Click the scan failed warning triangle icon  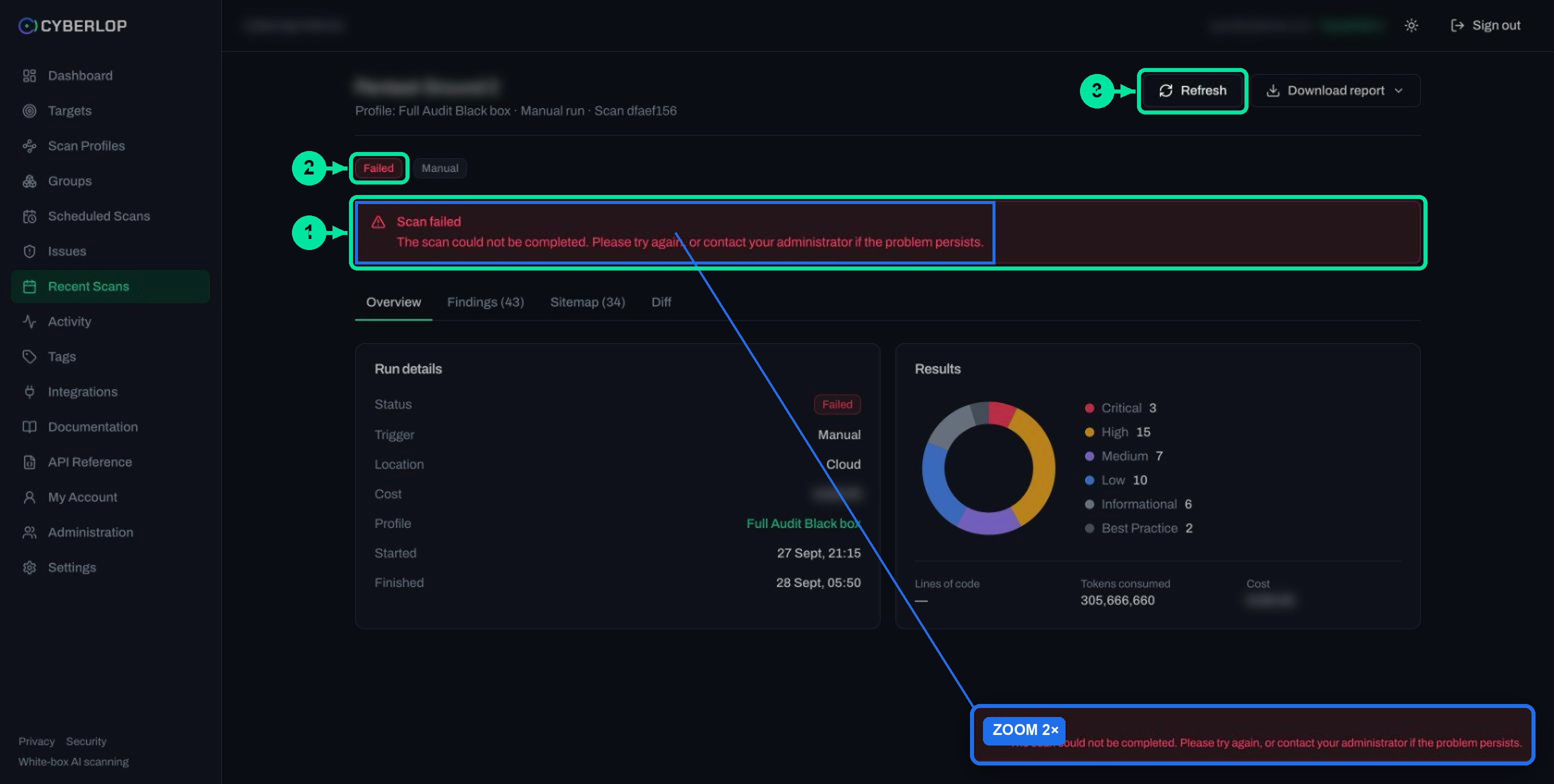click(378, 222)
